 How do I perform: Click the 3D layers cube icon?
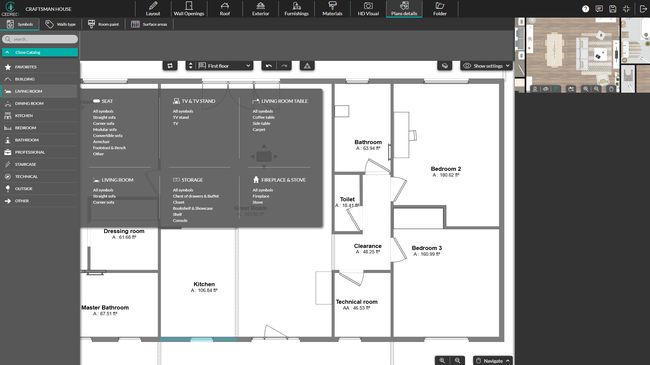pyautogui.click(x=445, y=66)
